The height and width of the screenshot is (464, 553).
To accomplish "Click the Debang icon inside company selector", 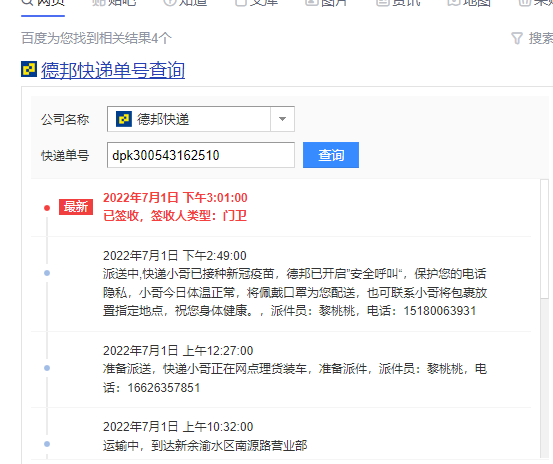I will [x=124, y=119].
